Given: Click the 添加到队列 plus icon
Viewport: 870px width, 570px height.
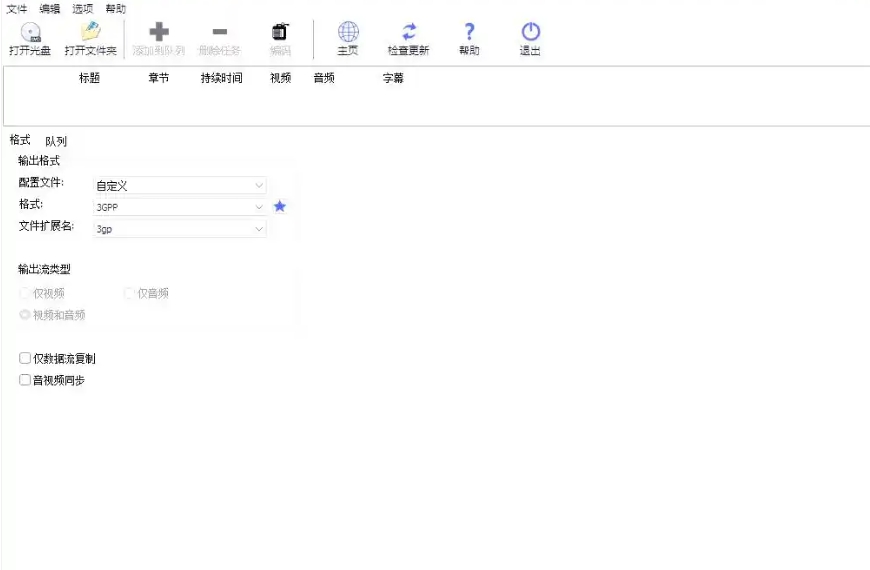Looking at the screenshot, I should click(158, 34).
